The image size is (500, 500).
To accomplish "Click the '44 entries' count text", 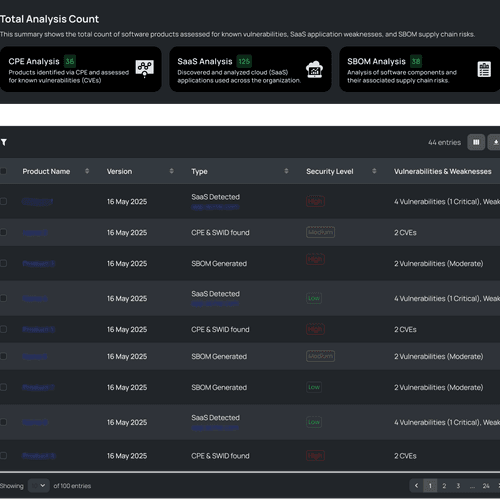I will coord(444,142).
